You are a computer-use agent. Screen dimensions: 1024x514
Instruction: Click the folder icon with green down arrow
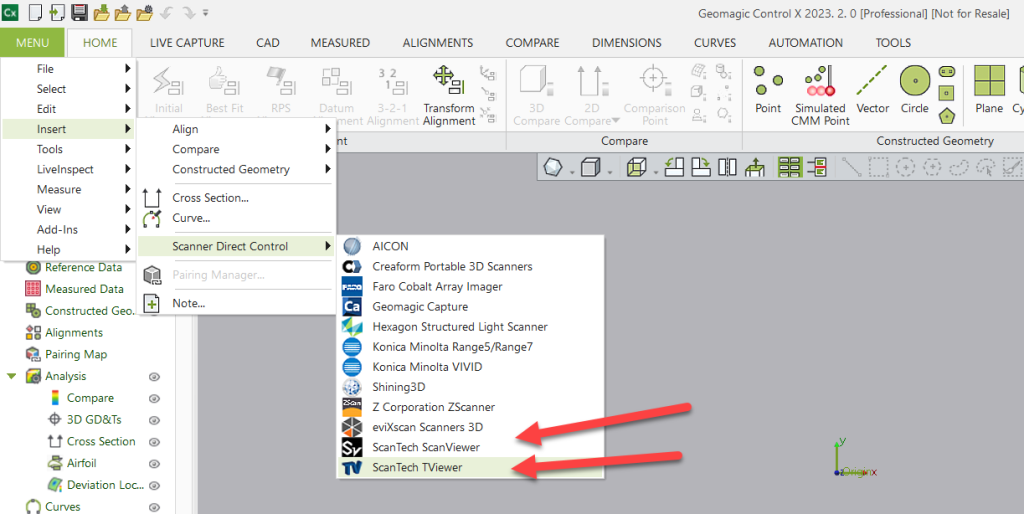(101, 12)
